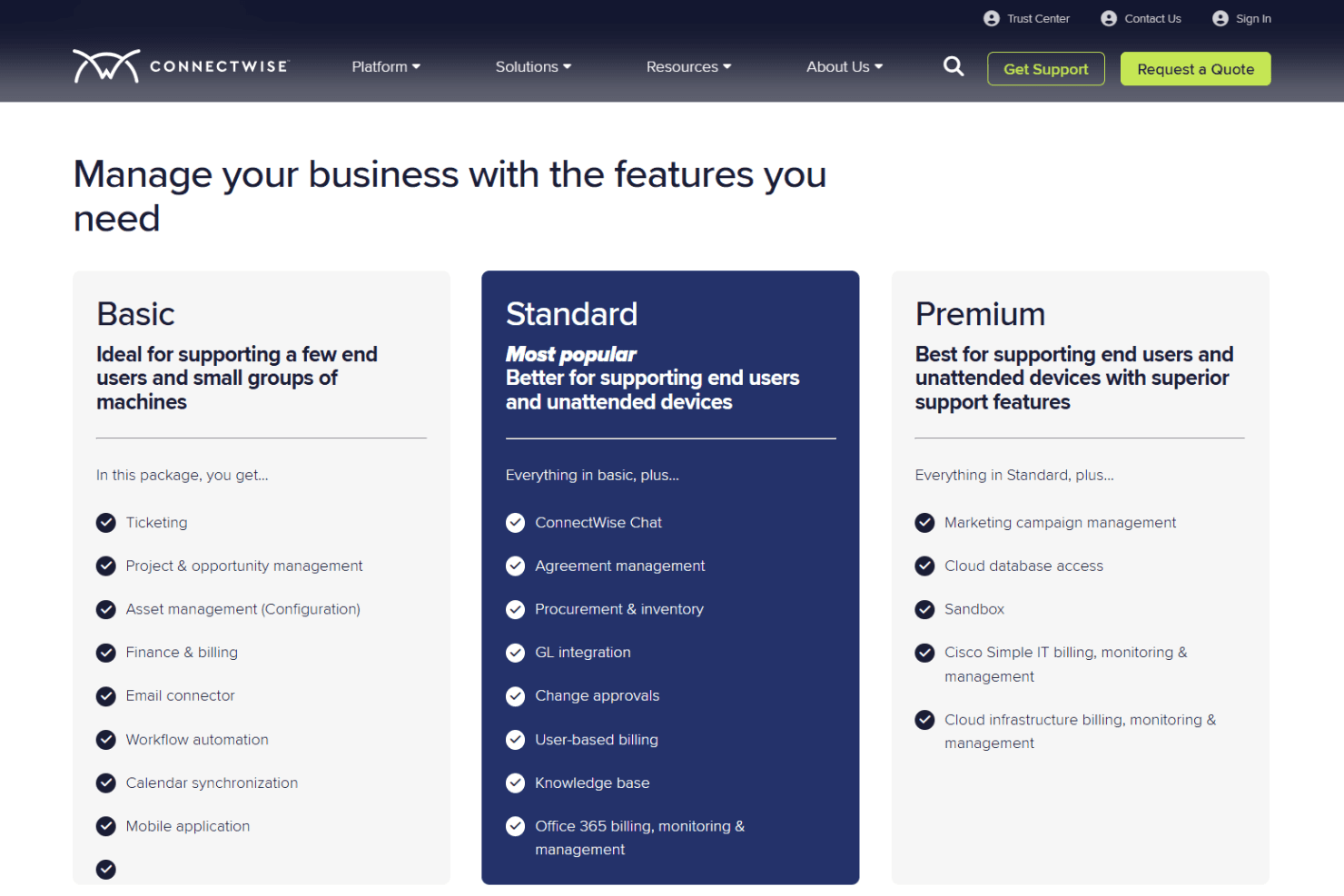Screen dimensions: 1344x896
Task: Open the About Us dropdown menu
Action: (845, 66)
